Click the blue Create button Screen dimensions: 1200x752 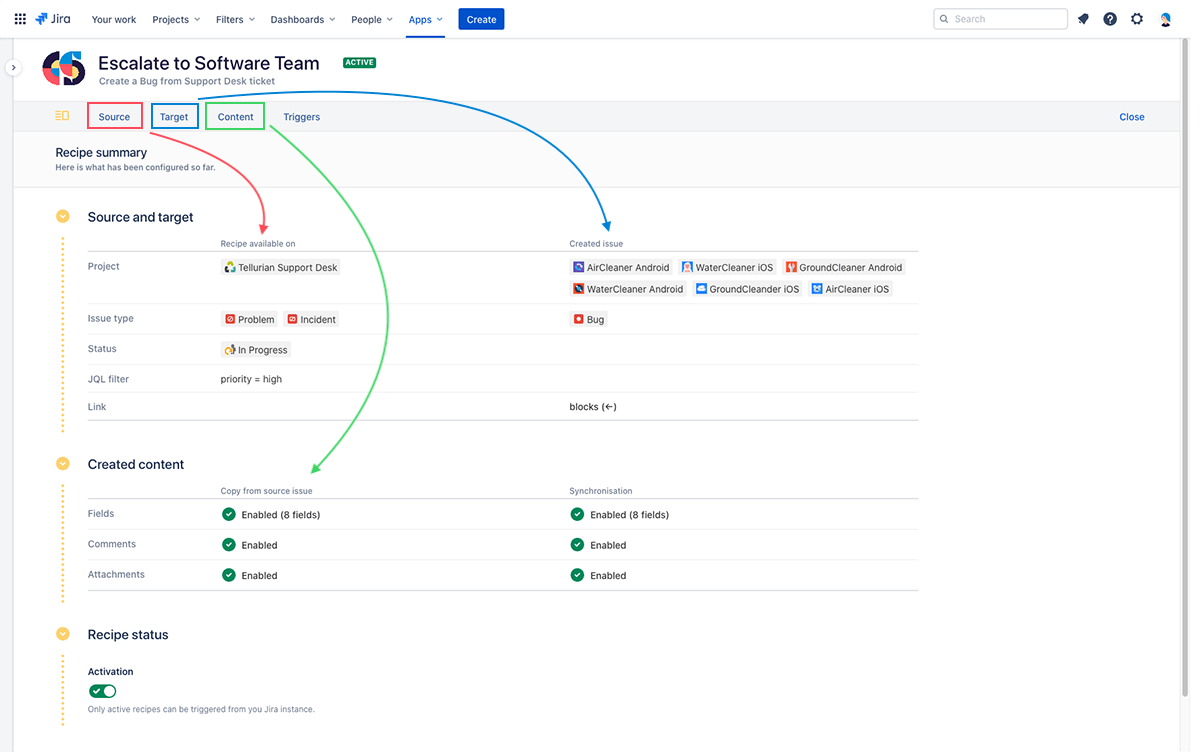tap(481, 19)
